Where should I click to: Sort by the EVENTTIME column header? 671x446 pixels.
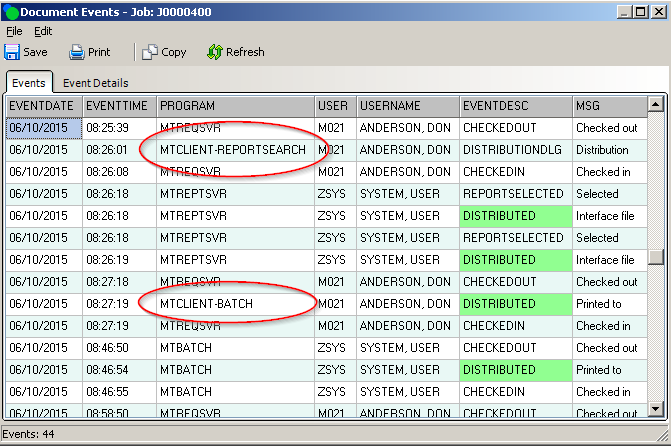(x=118, y=106)
